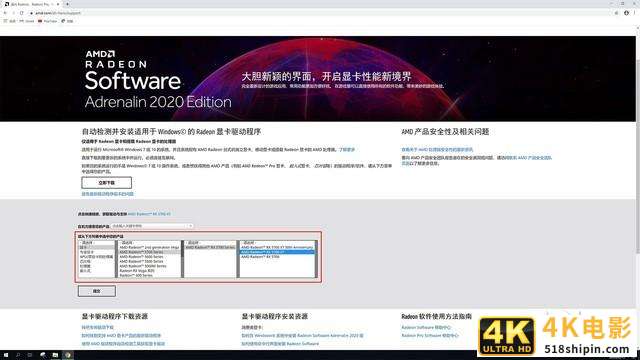
Task: Select RX 5700 XT 50th Anniversary
Action: [x=278, y=247]
